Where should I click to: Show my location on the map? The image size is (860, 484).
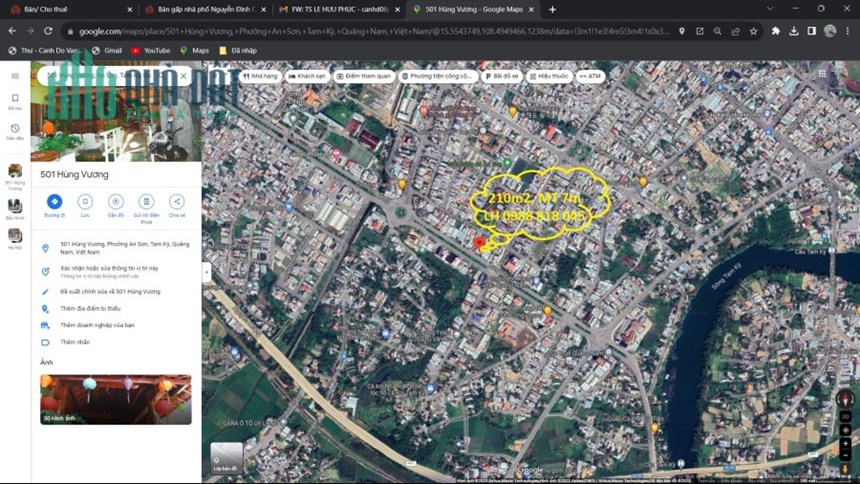tap(845, 430)
